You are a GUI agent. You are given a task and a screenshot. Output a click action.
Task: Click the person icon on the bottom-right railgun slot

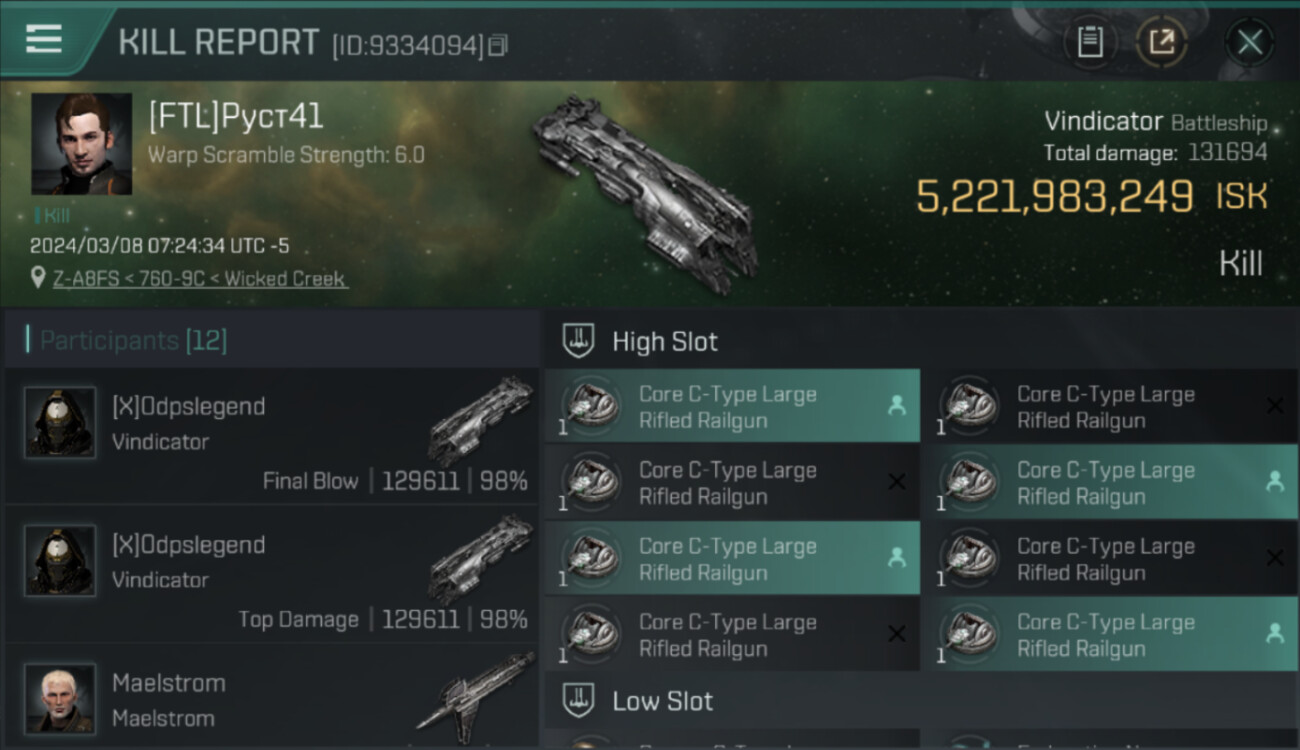pyautogui.click(x=1274, y=633)
